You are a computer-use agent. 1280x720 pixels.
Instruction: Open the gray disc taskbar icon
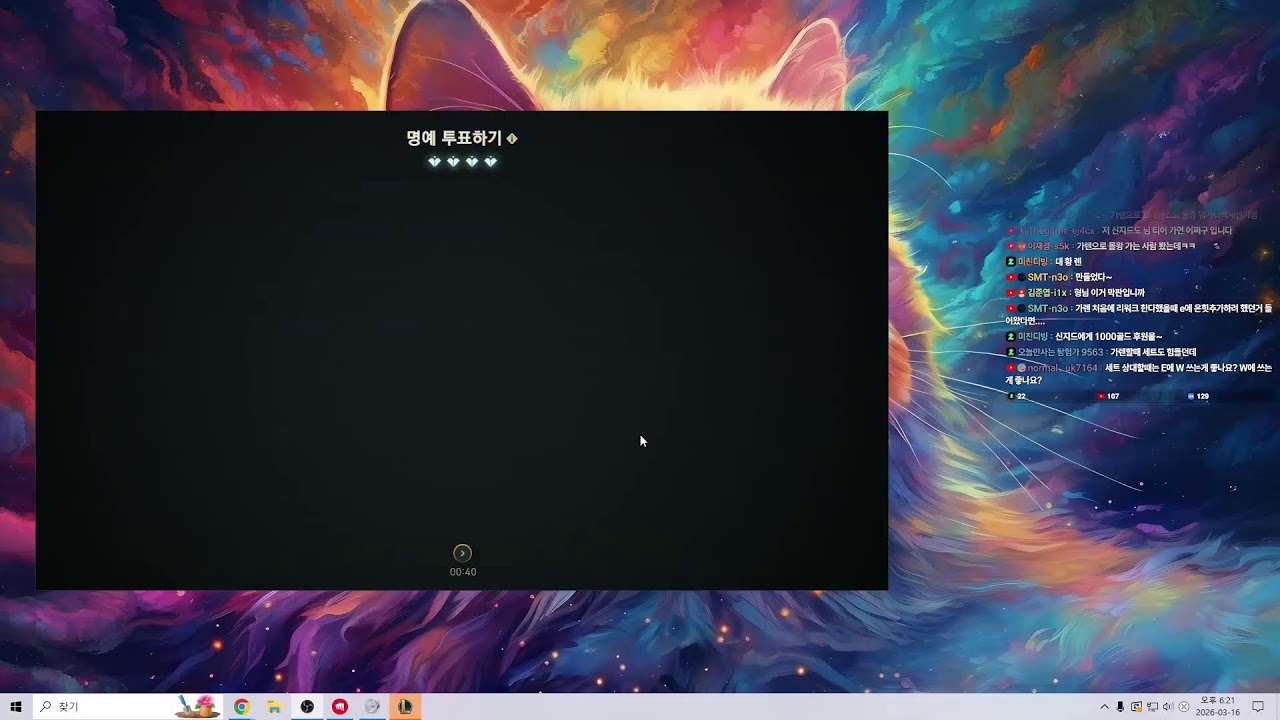click(x=372, y=707)
